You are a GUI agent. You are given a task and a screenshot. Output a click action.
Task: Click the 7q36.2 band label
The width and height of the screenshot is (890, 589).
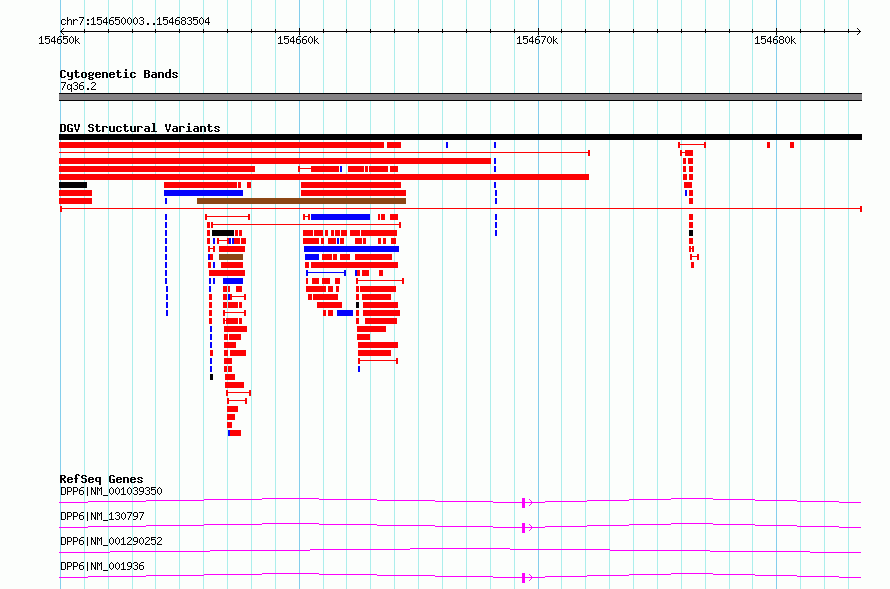78,86
